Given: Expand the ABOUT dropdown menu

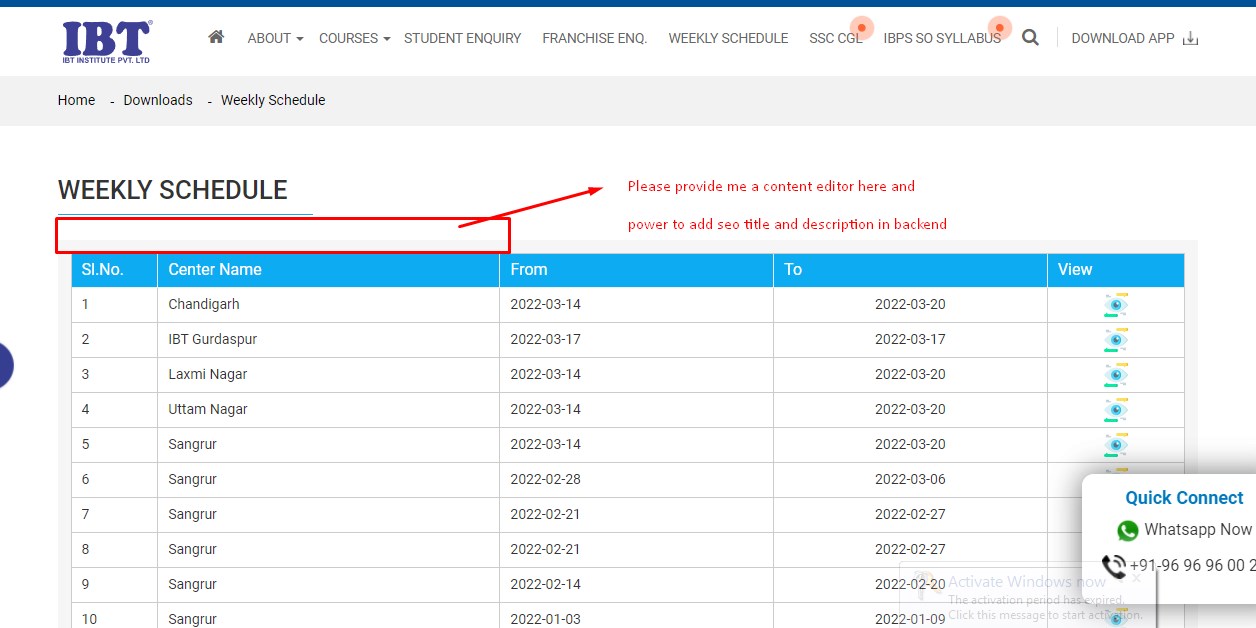Looking at the screenshot, I should pyautogui.click(x=275, y=38).
